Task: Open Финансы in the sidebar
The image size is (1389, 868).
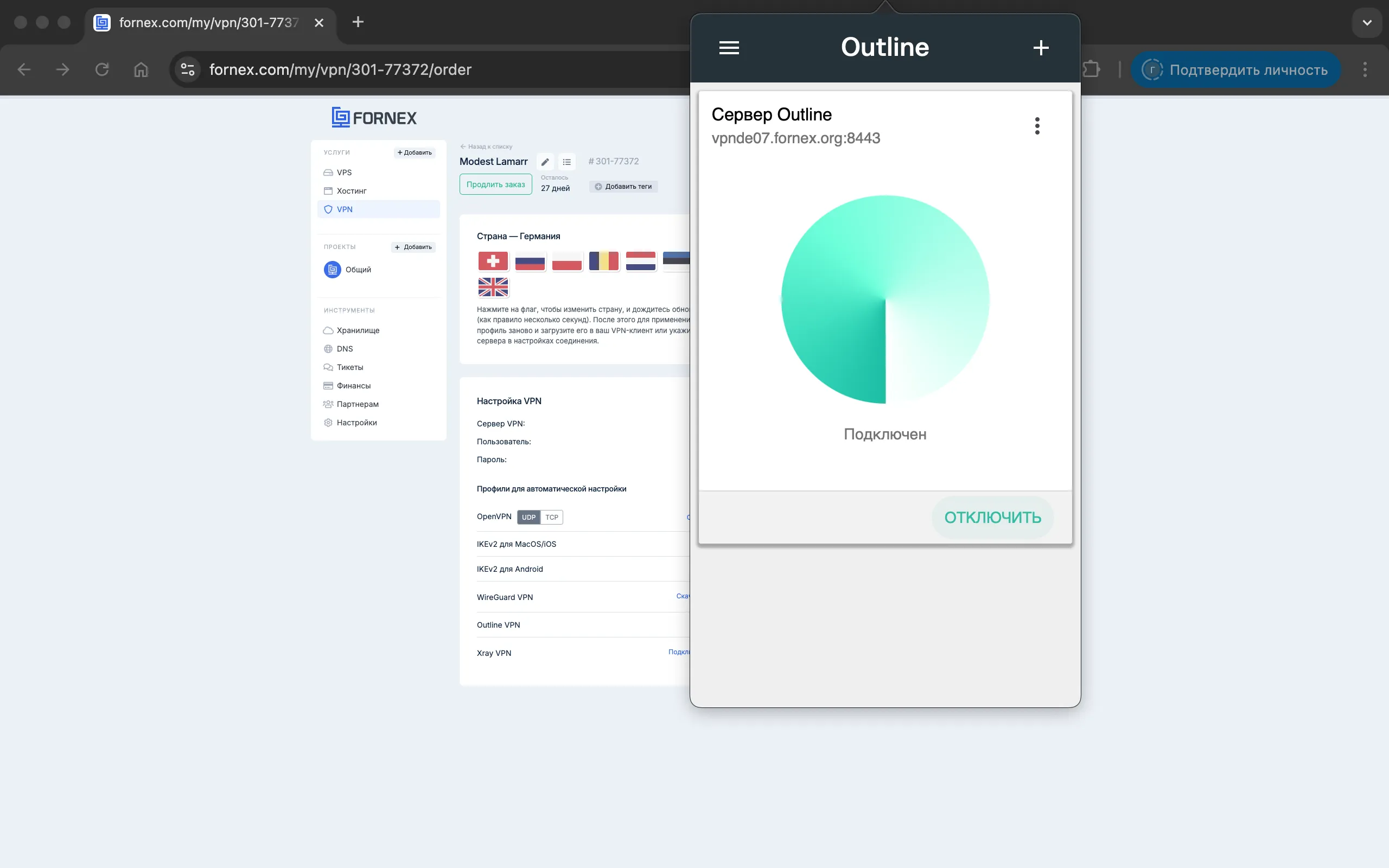Action: 354,385
